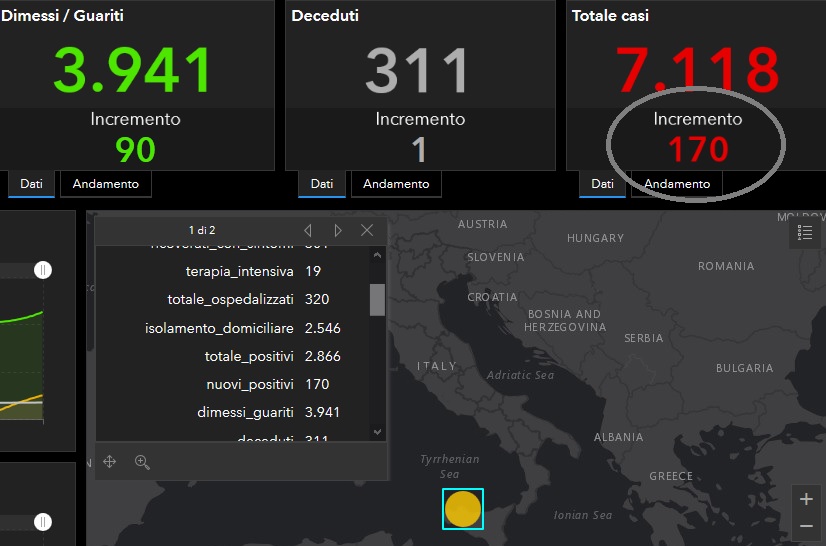Click the zoom-to-feature magnifier icon

142,461
